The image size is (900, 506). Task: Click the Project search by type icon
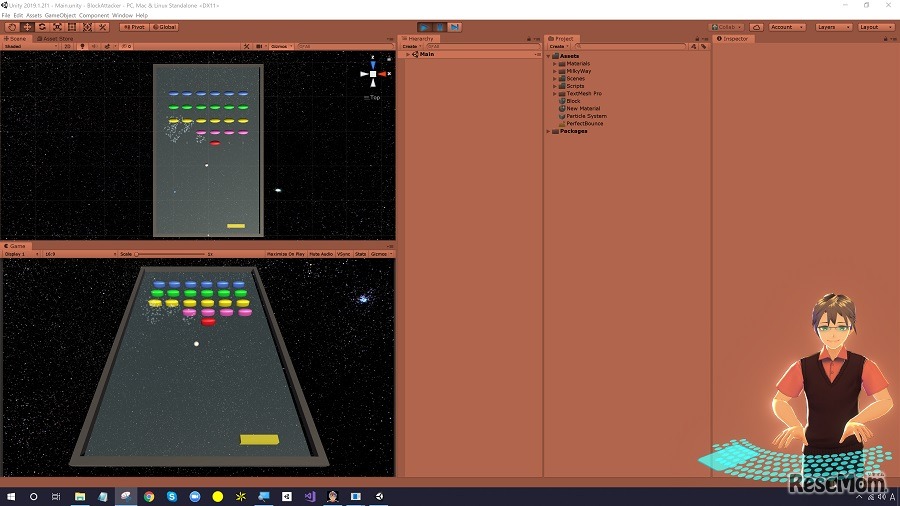point(693,46)
